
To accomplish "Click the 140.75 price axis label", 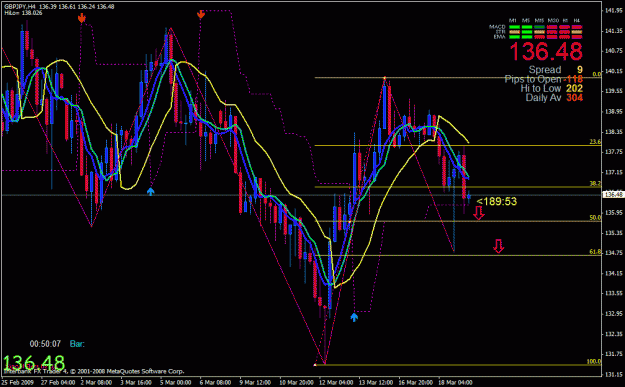I will tap(614, 51).
